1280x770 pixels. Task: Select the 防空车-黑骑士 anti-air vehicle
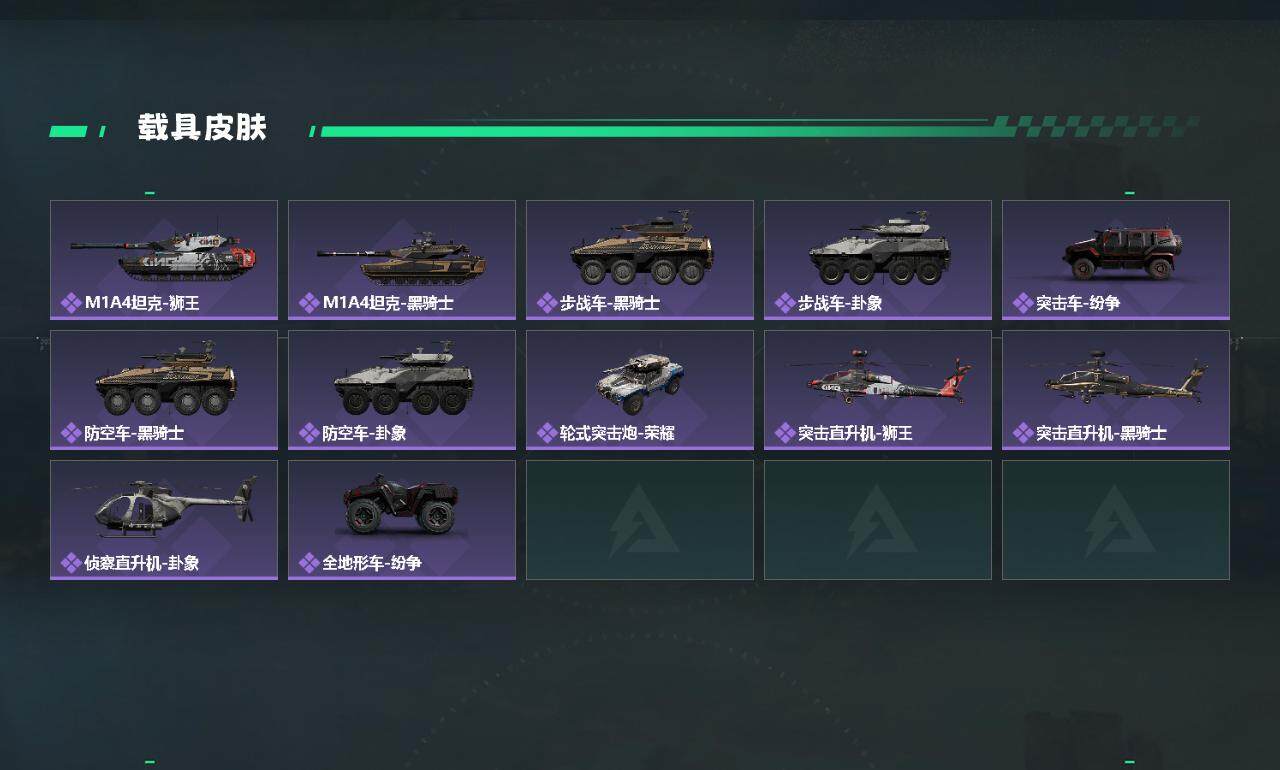(164, 390)
